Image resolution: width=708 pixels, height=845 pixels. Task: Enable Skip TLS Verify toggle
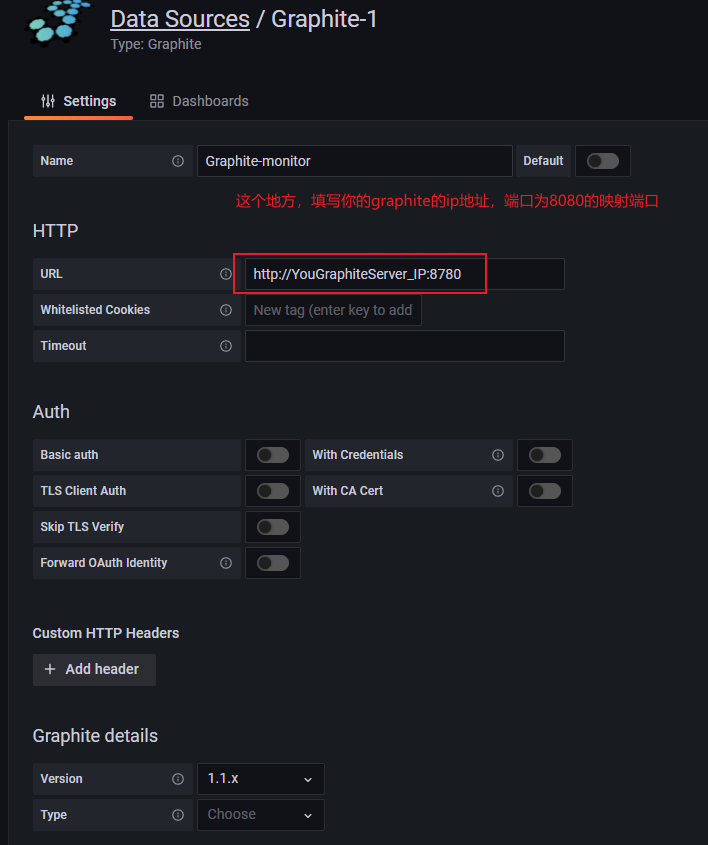coord(272,527)
